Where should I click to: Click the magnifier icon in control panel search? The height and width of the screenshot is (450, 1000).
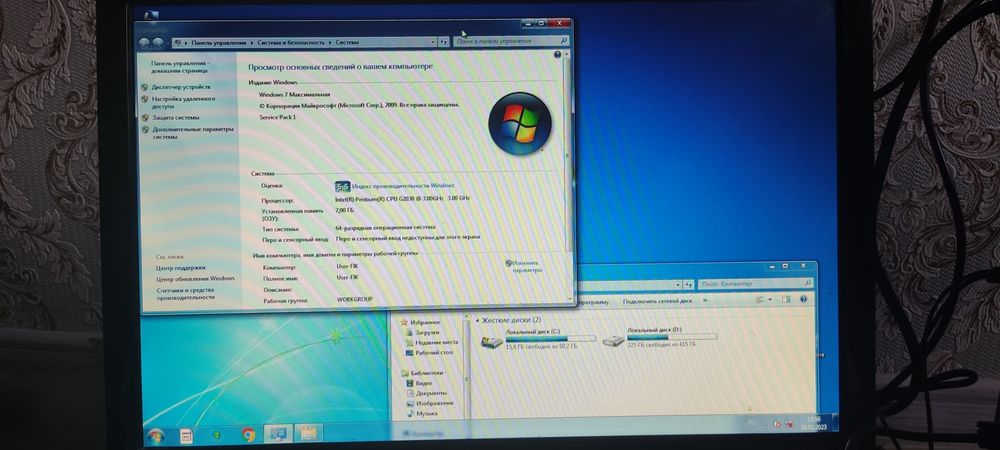[x=563, y=41]
